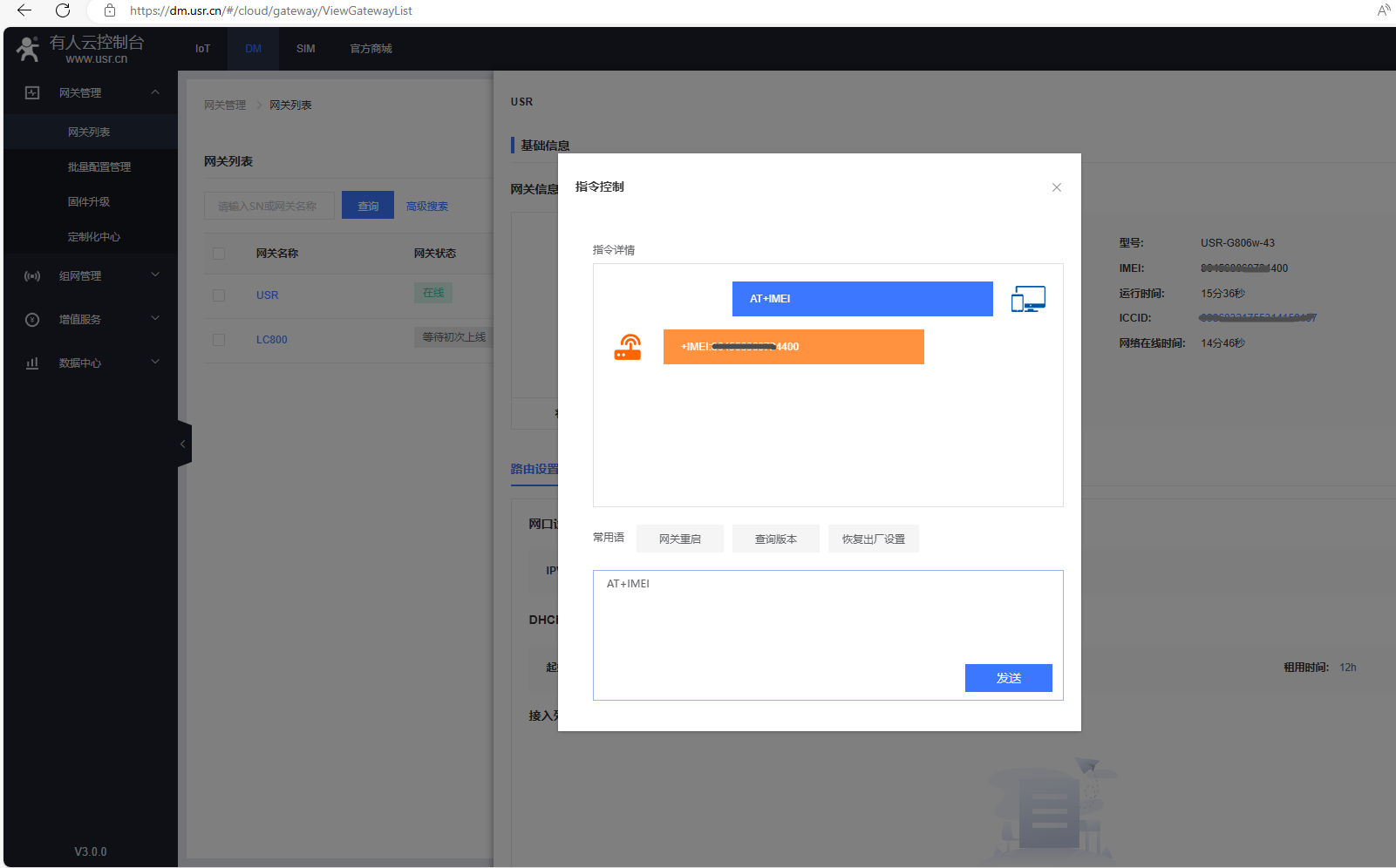Click the 组网管理 network icon
Viewport: 1396px width, 868px height.
(x=32, y=275)
